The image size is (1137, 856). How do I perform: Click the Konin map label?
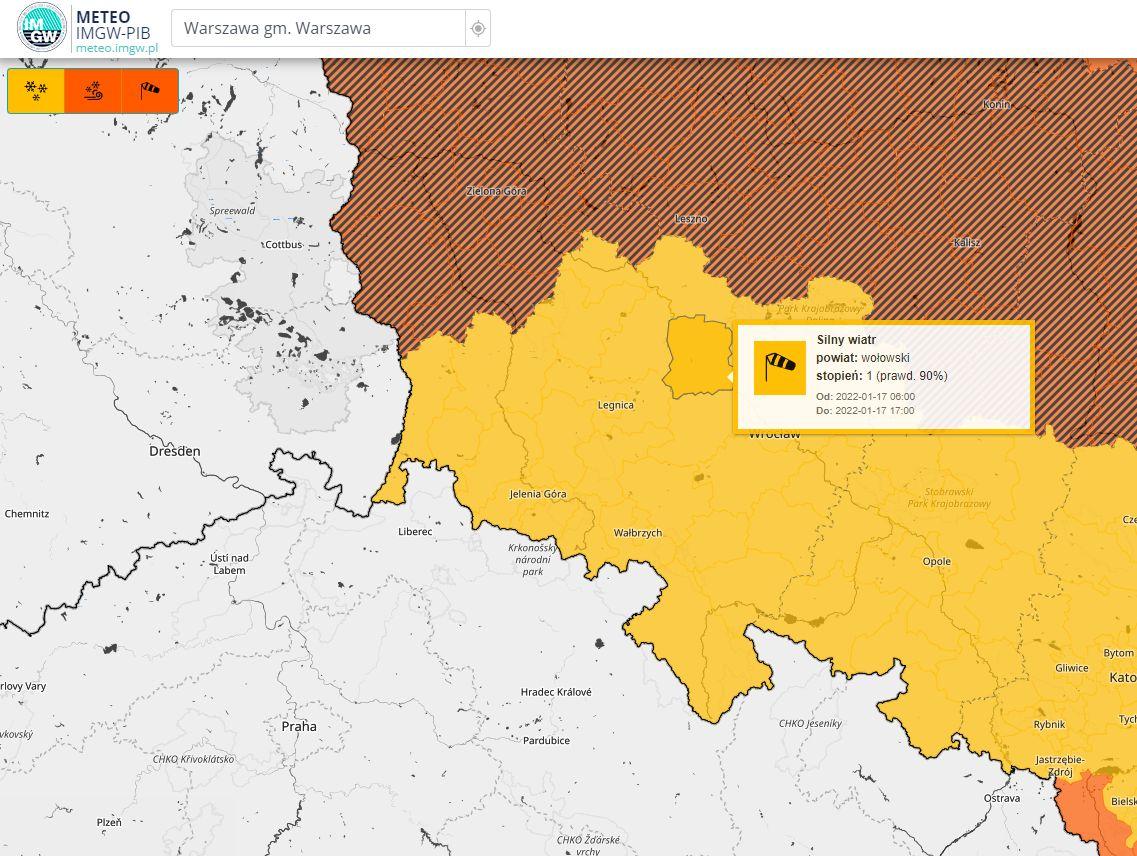(x=996, y=104)
